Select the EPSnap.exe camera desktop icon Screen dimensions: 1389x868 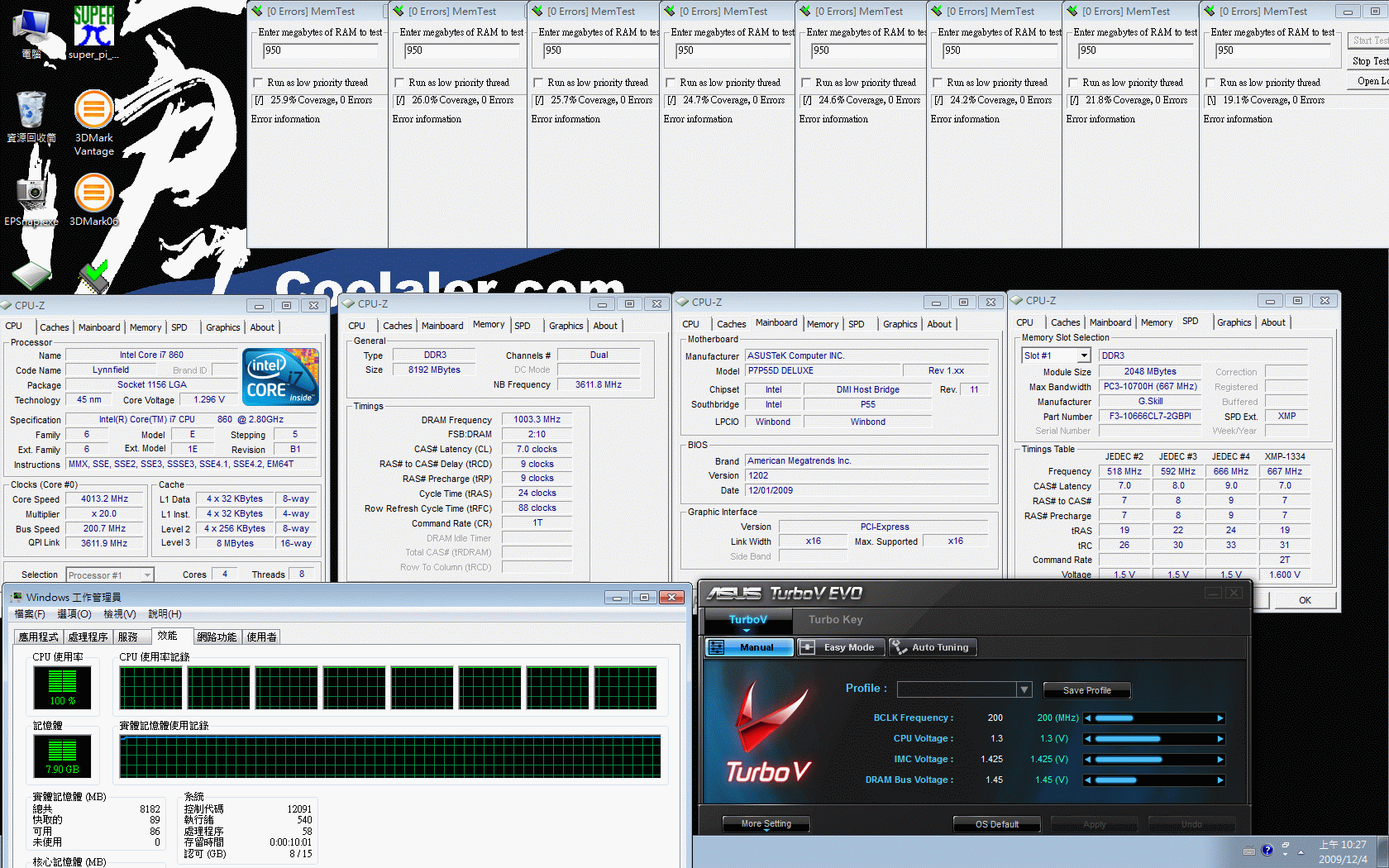tap(31, 200)
